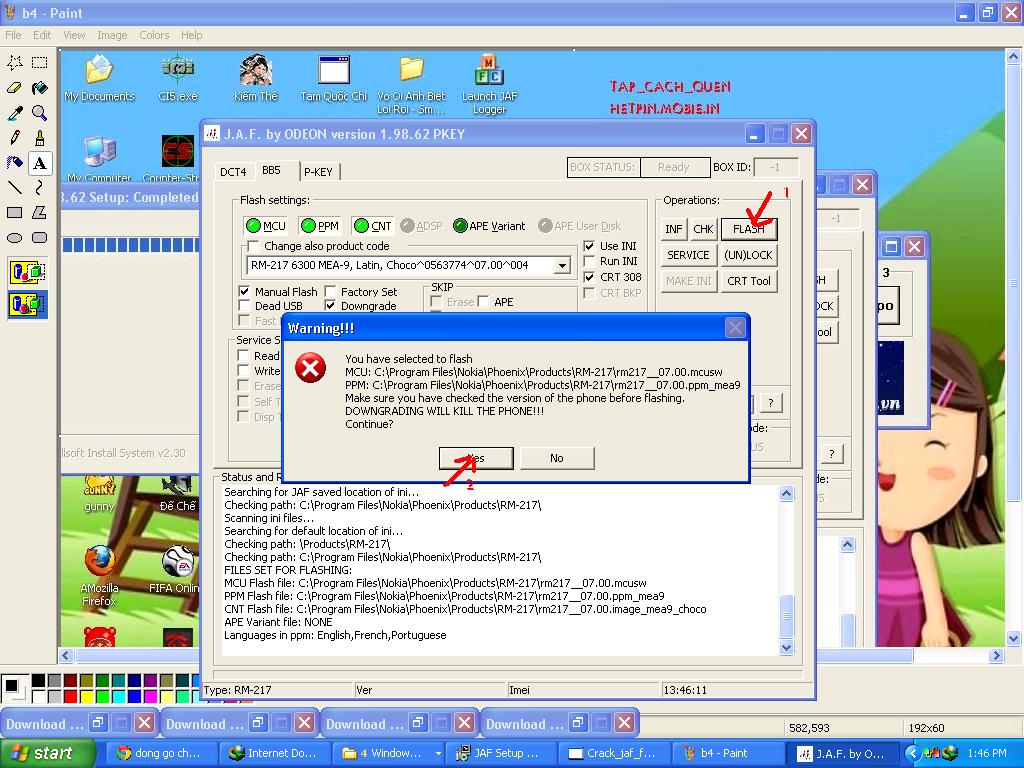Select the Text tool in Paint
1024x768 pixels.
pyautogui.click(x=40, y=163)
